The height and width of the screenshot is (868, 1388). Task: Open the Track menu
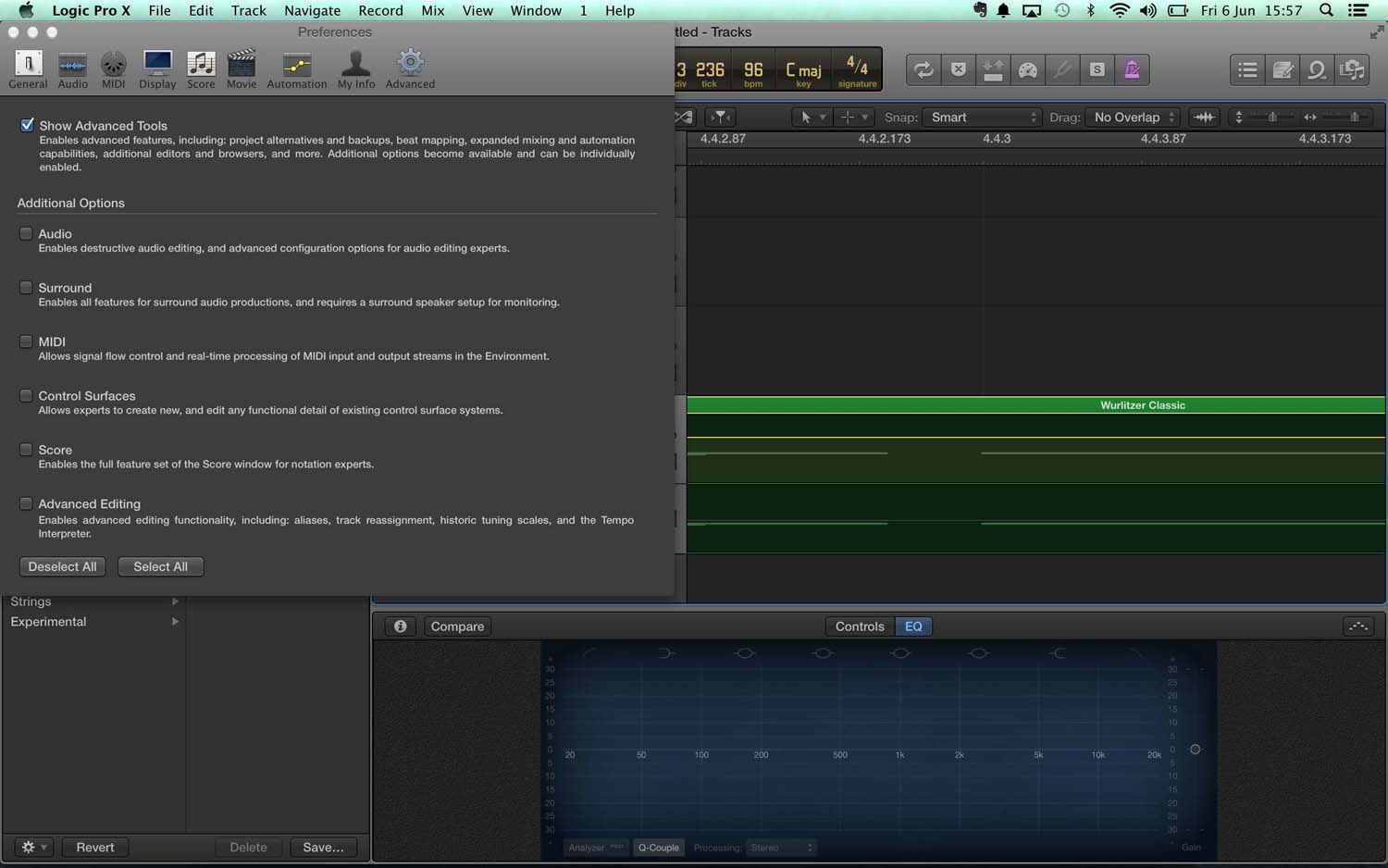248,10
